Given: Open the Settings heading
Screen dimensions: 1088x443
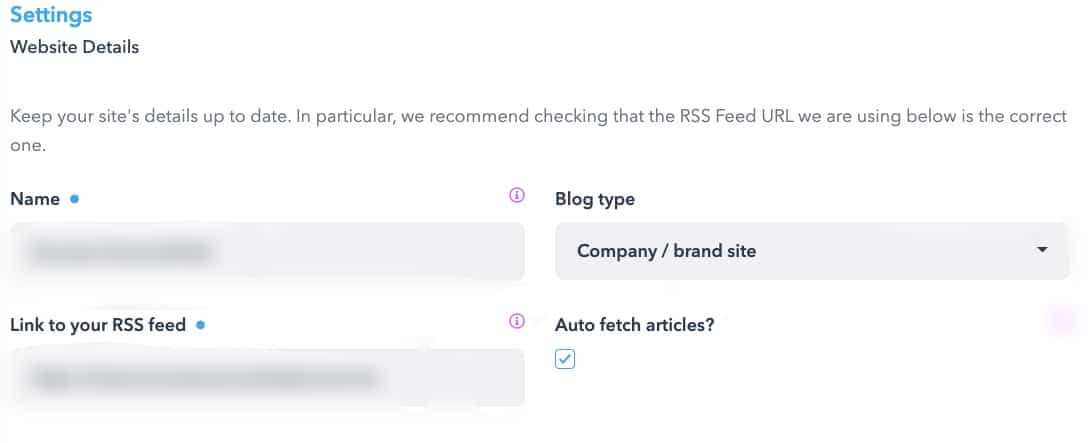Looking at the screenshot, I should point(51,15).
